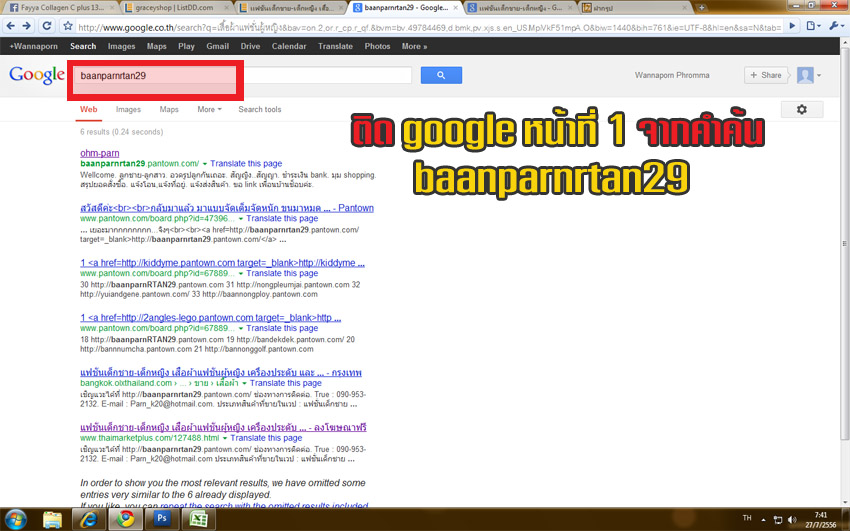Viewport: 850px width, 531px height.
Task: Open dropdown arrow next to baanparnrtan29.pantown.com
Action: click(x=205, y=164)
